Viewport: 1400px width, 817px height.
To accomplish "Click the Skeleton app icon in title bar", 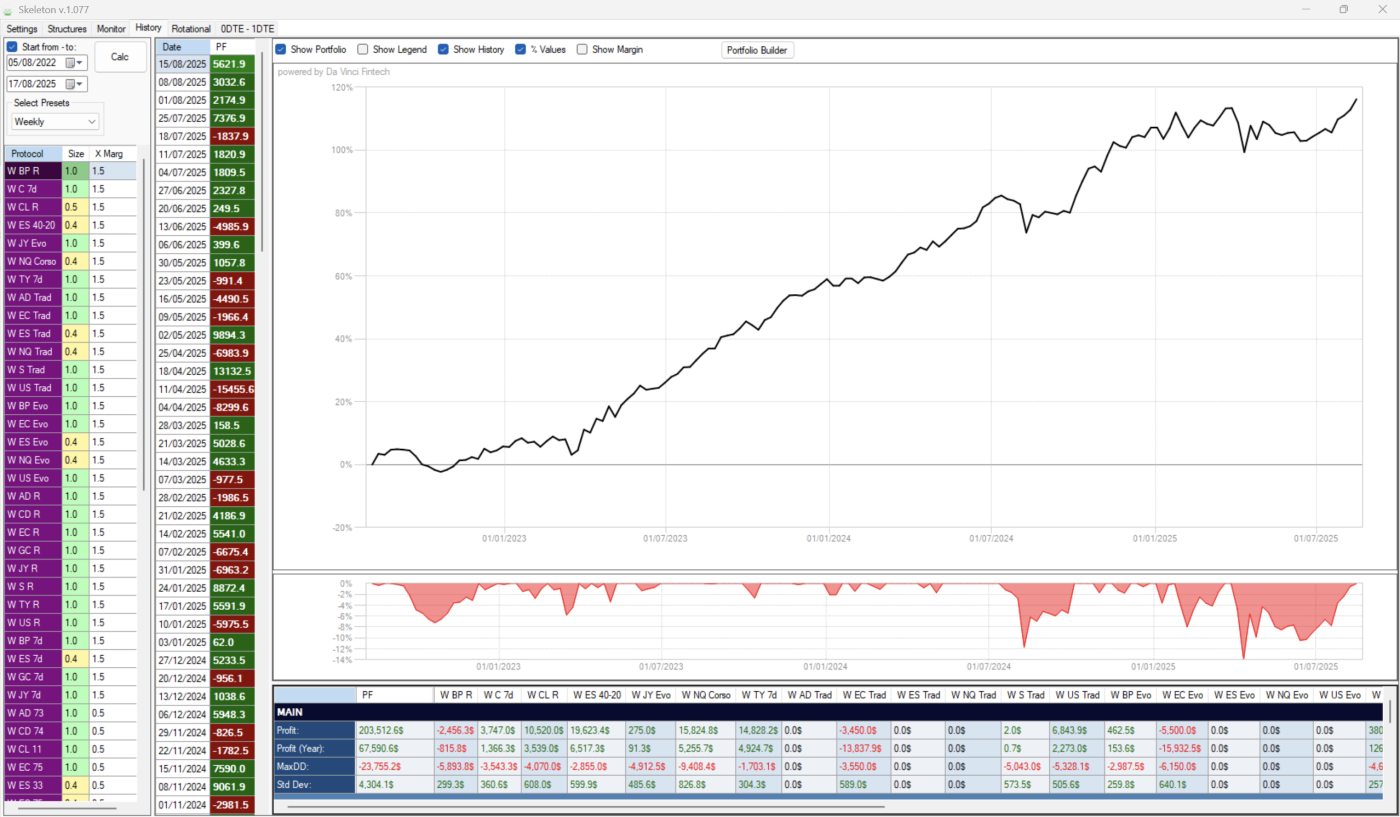I will pyautogui.click(x=9, y=9).
